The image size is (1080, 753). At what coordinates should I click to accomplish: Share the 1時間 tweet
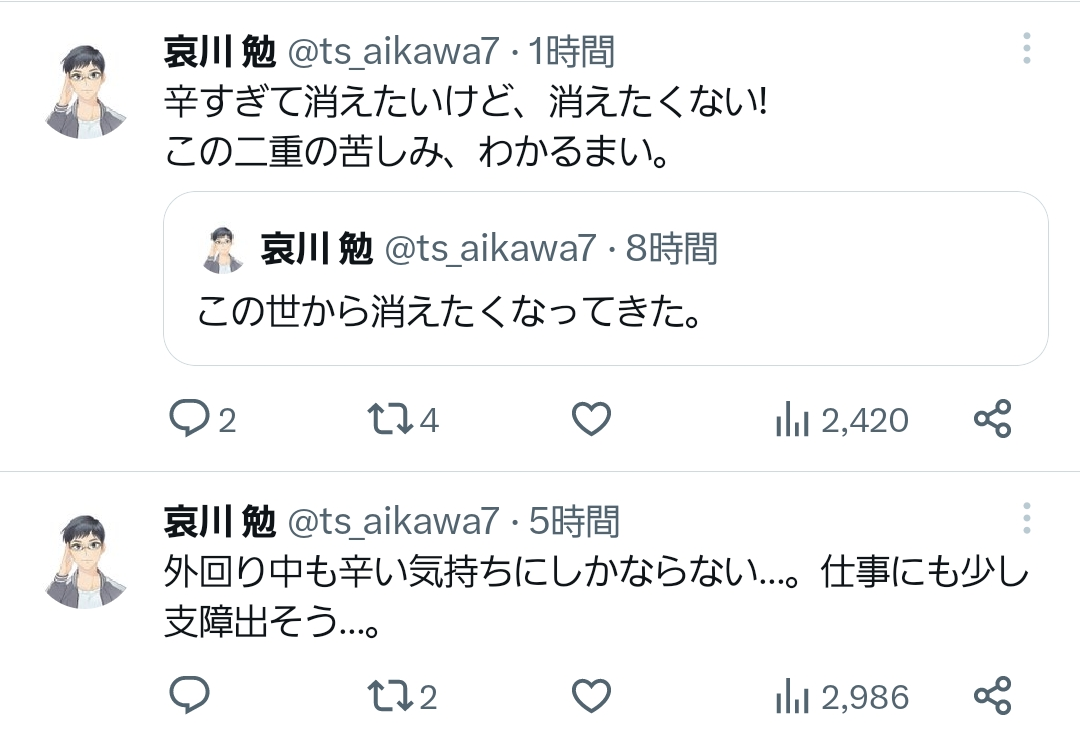(993, 419)
